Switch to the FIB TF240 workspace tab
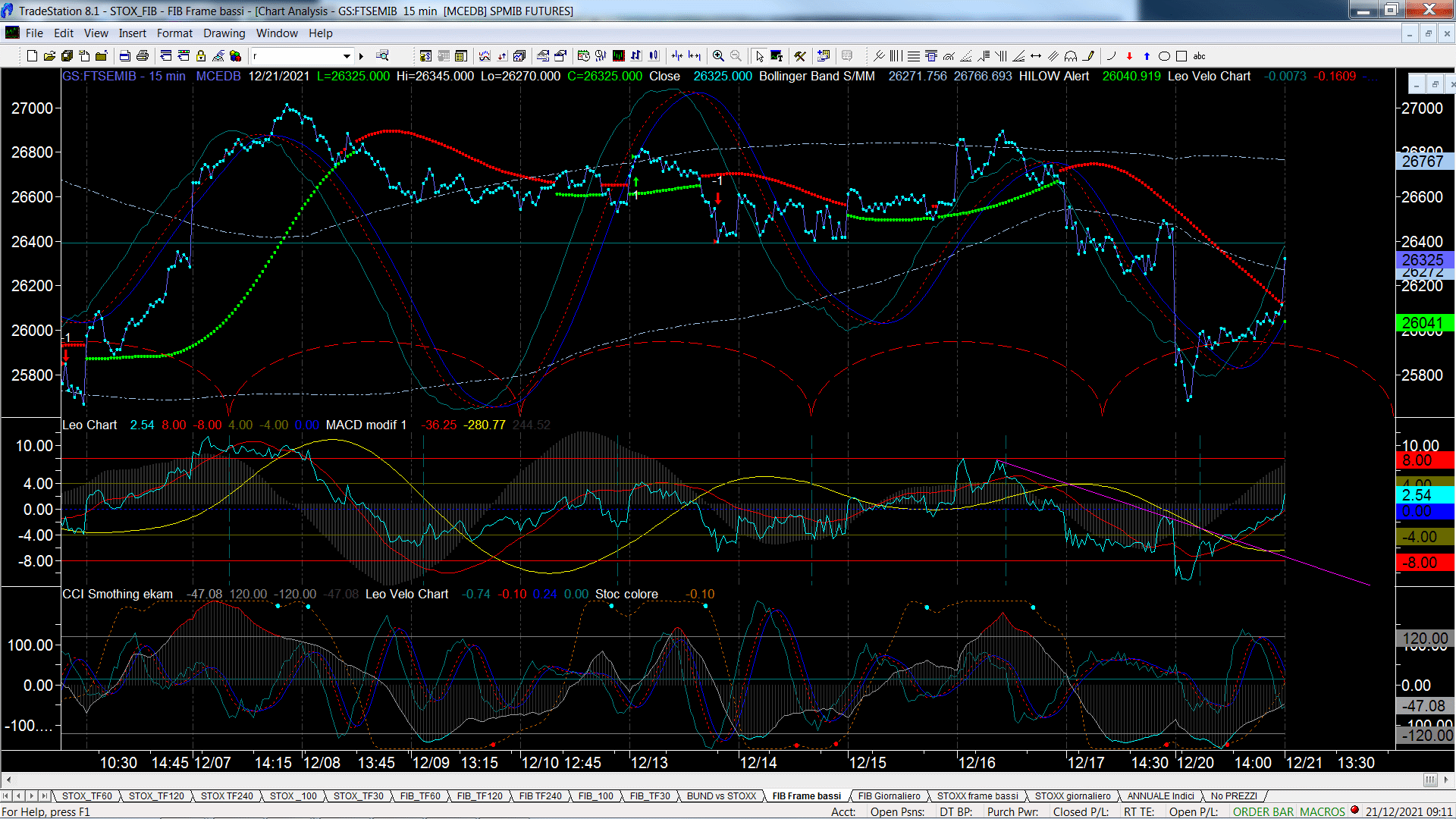1456x819 pixels. pyautogui.click(x=541, y=796)
